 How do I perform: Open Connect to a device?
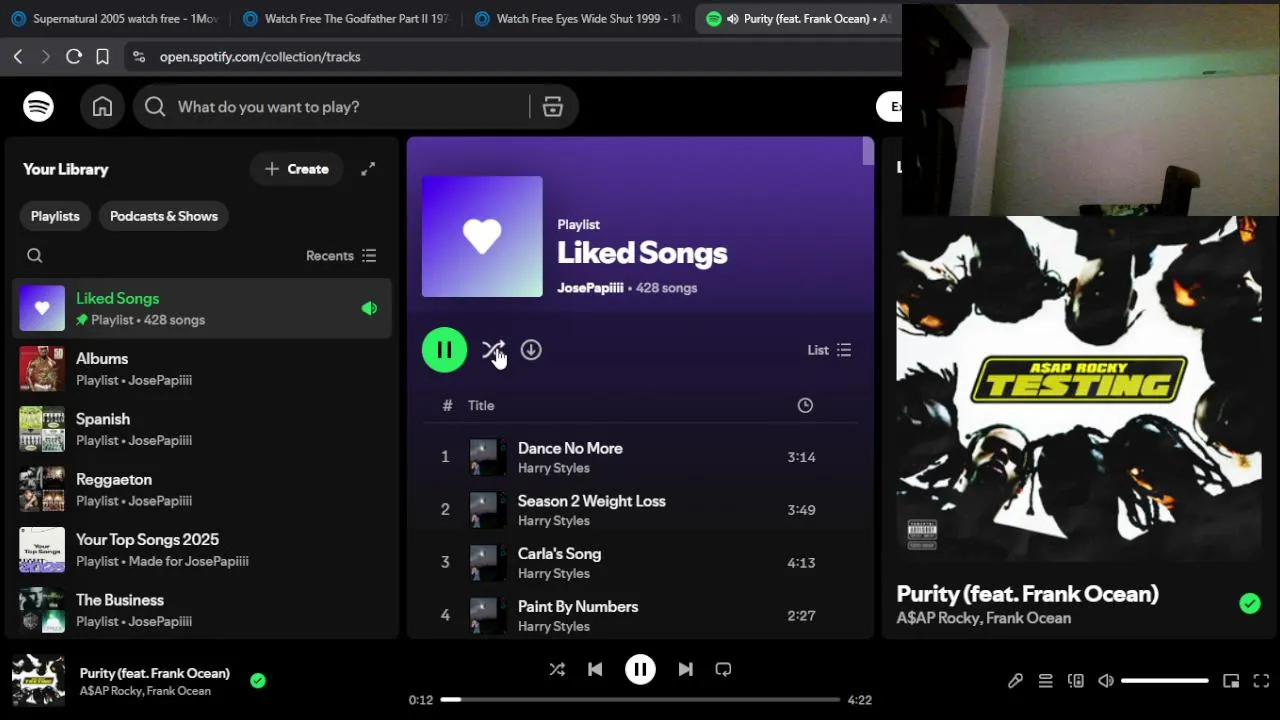(x=1076, y=681)
